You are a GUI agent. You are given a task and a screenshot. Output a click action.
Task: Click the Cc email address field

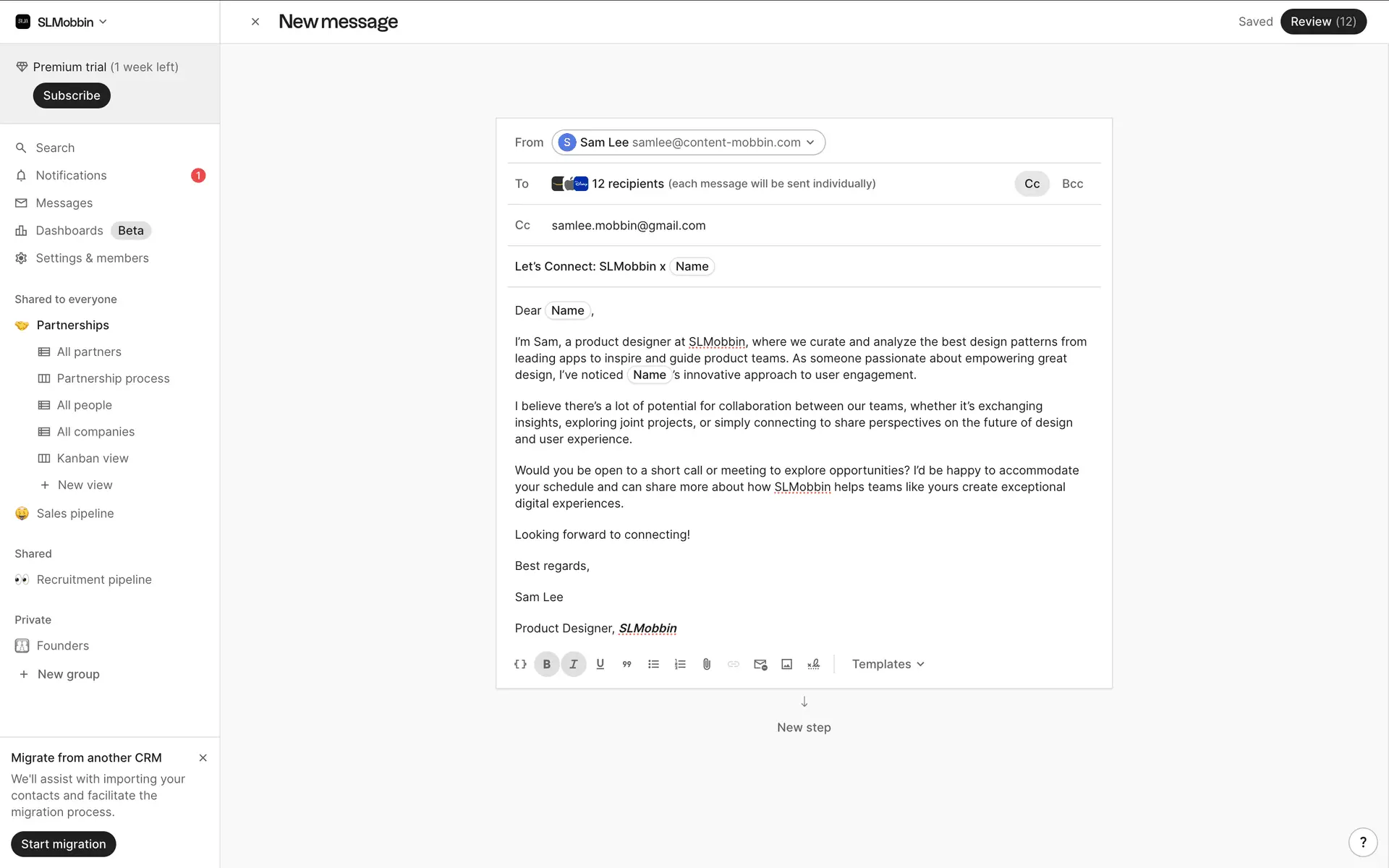coord(629,226)
